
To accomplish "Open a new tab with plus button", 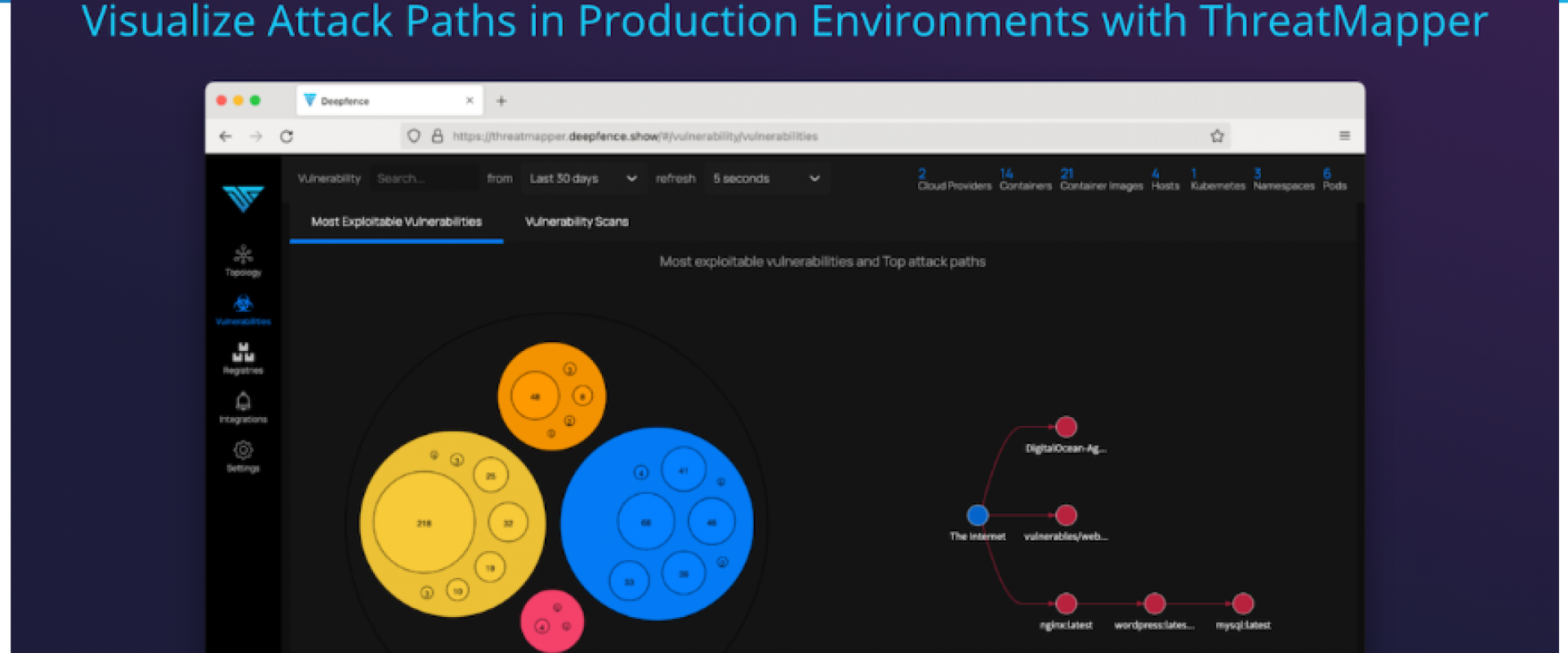I will point(501,101).
